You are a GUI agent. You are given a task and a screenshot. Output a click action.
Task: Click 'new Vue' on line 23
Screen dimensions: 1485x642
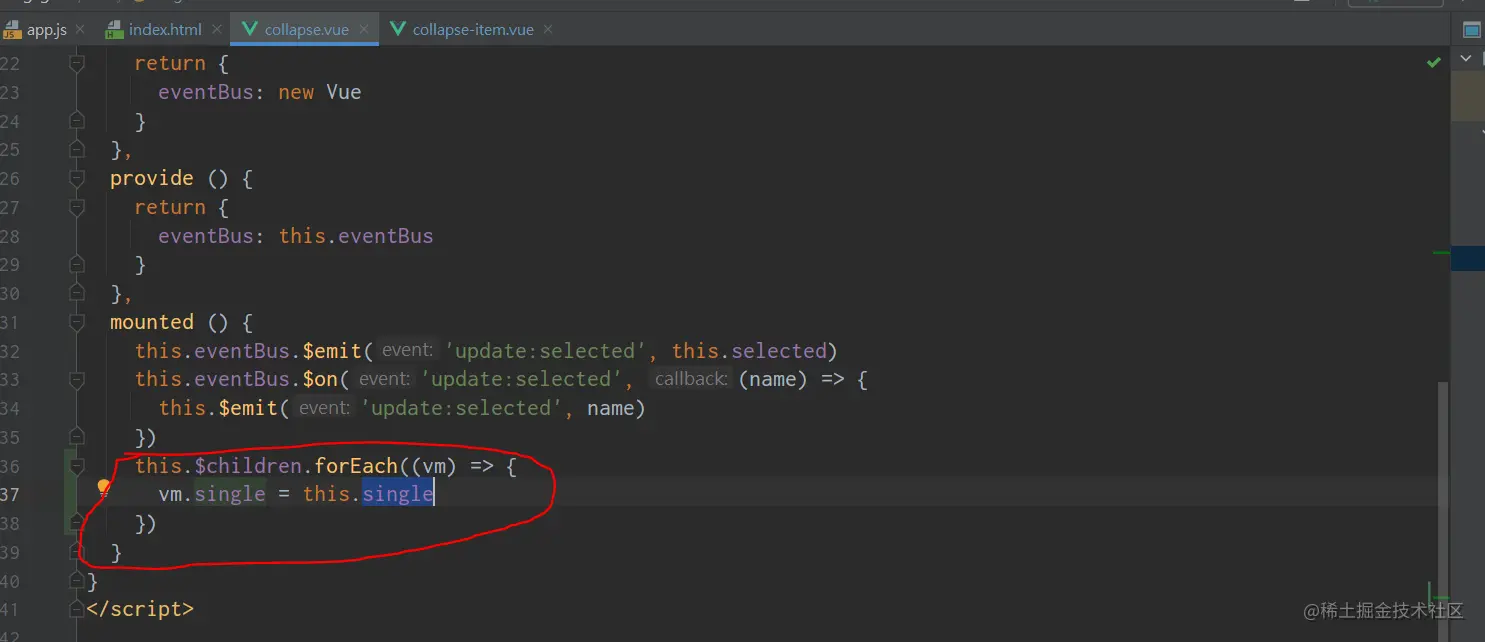[320, 92]
